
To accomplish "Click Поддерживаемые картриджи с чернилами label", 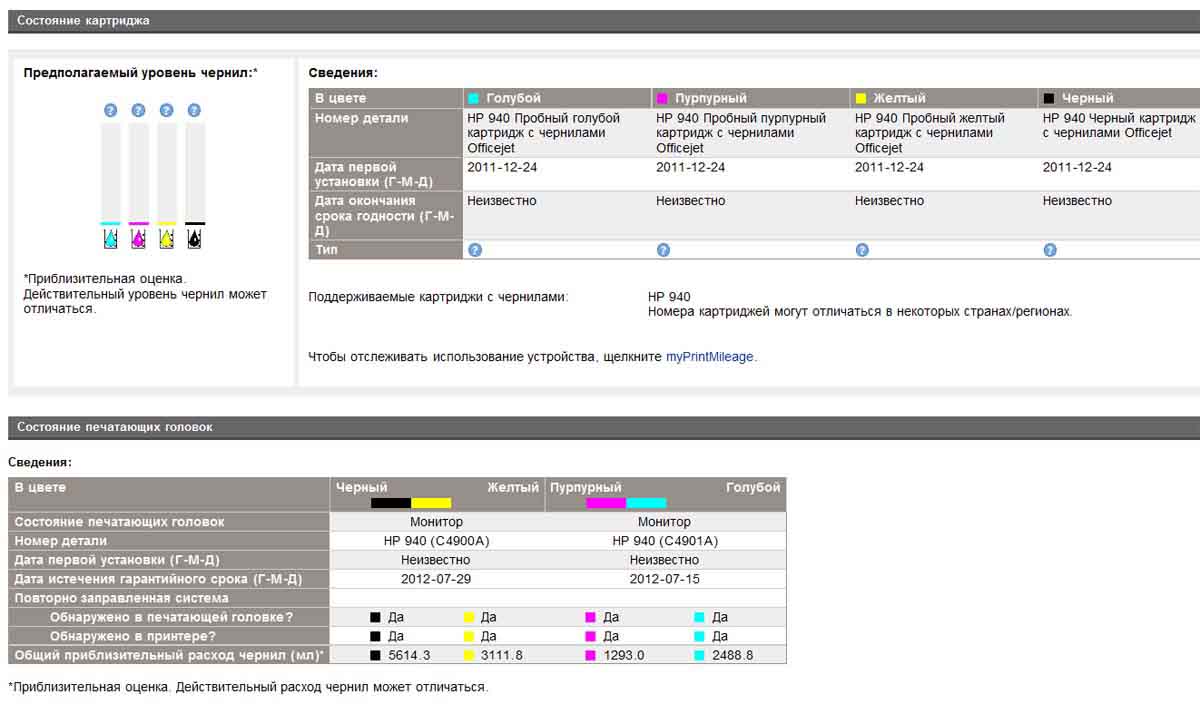I will click(x=438, y=297).
